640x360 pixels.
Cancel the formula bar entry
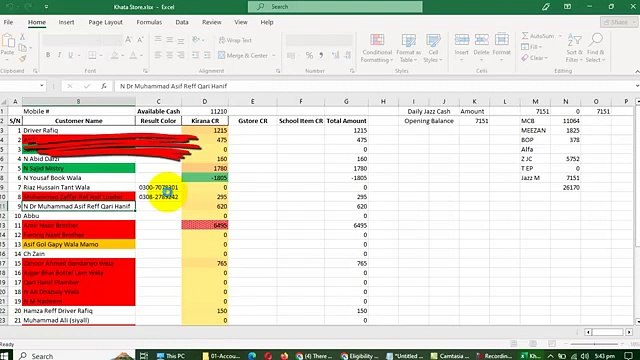(x=70, y=86)
